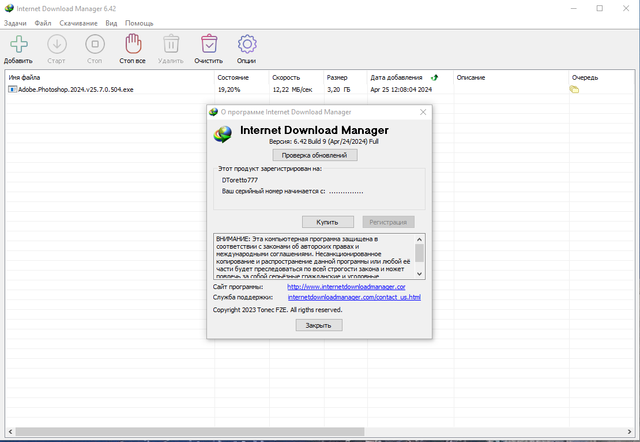640x442 pixels.
Task: Click the yellow queue icon in Очередь column
Action: 574,89
